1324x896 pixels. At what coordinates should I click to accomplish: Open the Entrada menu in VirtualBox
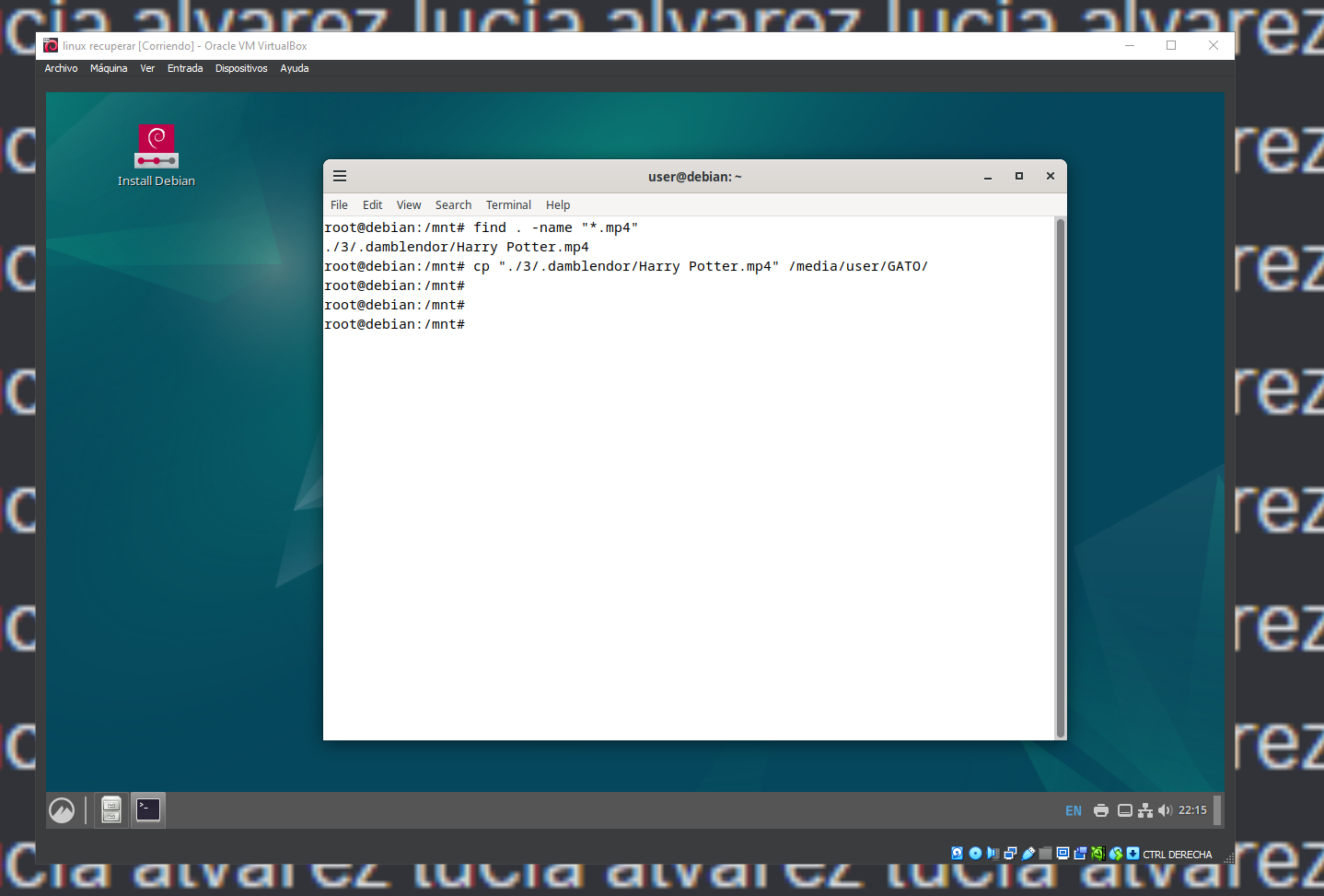click(185, 68)
